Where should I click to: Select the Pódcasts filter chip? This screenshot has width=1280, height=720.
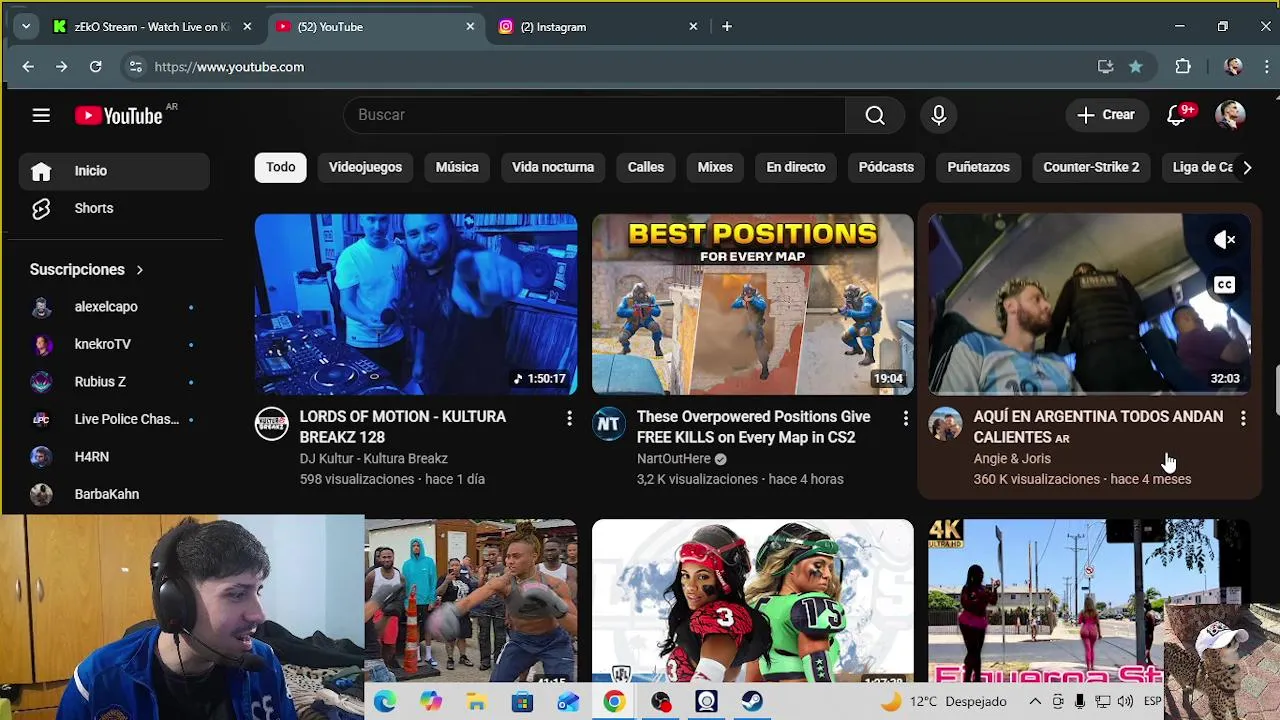[886, 167]
